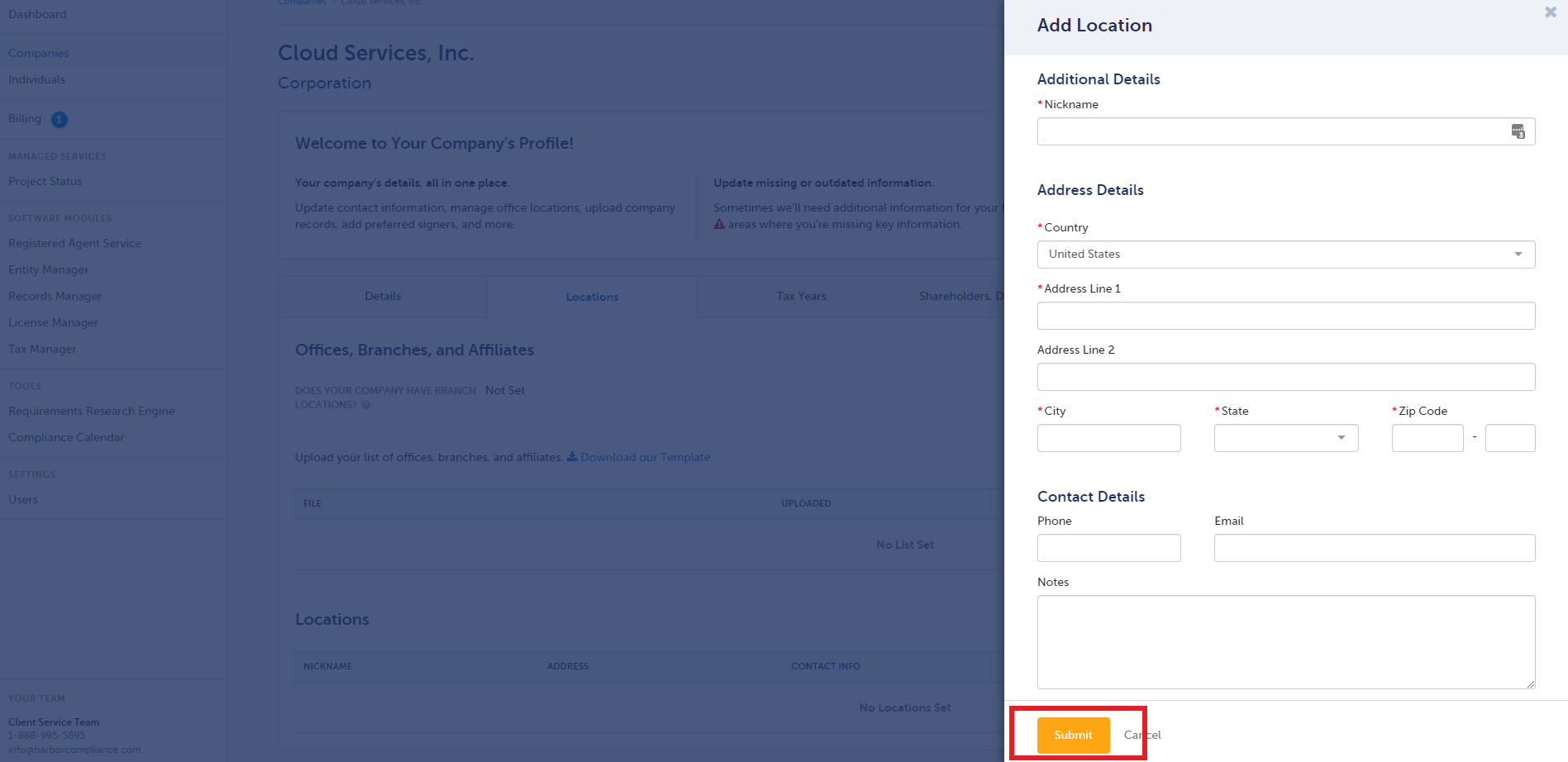
Task: Click the CONTACT INFO column header
Action: [x=826, y=666]
